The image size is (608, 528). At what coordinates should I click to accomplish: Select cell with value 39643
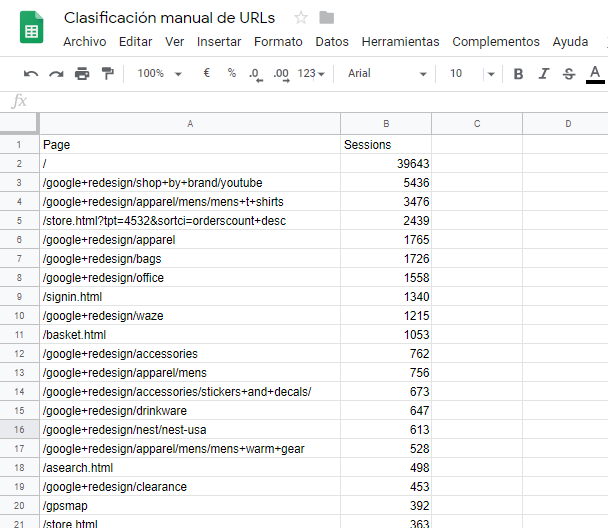point(386,164)
